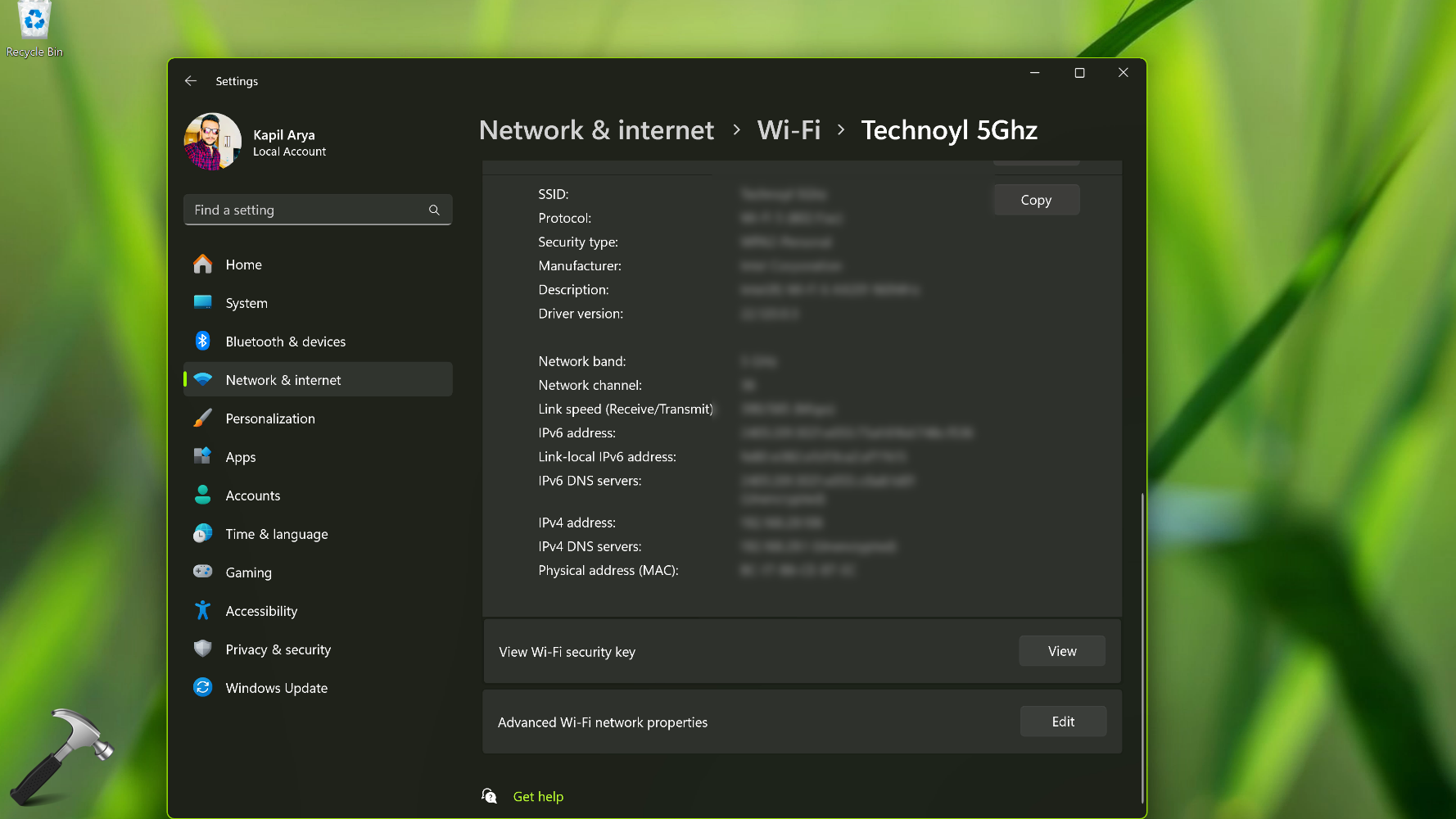Open Gaming settings

coord(247,572)
